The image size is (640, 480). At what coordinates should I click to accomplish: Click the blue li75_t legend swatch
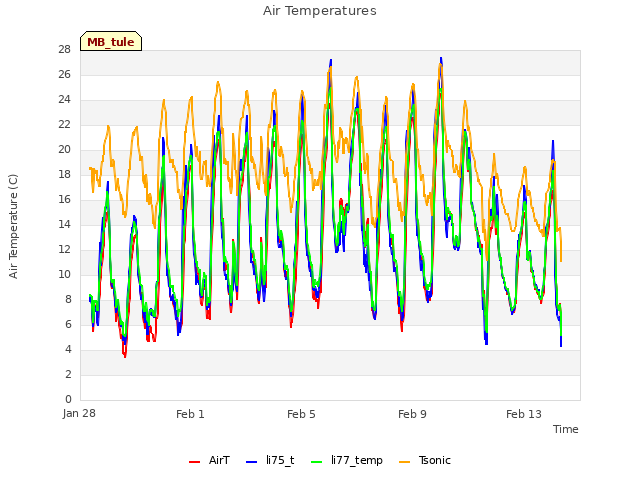pos(252,462)
